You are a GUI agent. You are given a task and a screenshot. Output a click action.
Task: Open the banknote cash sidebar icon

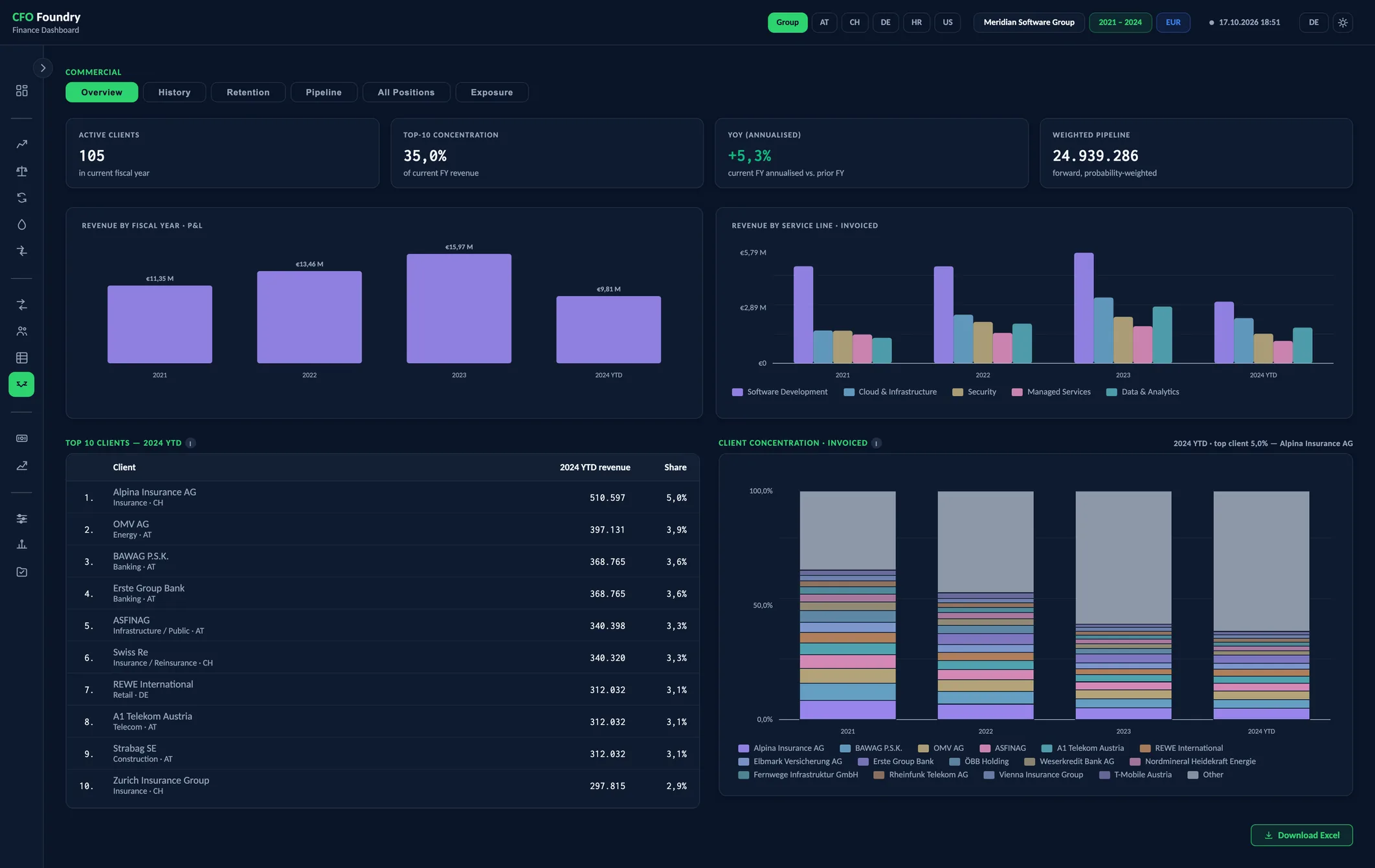(x=21, y=438)
